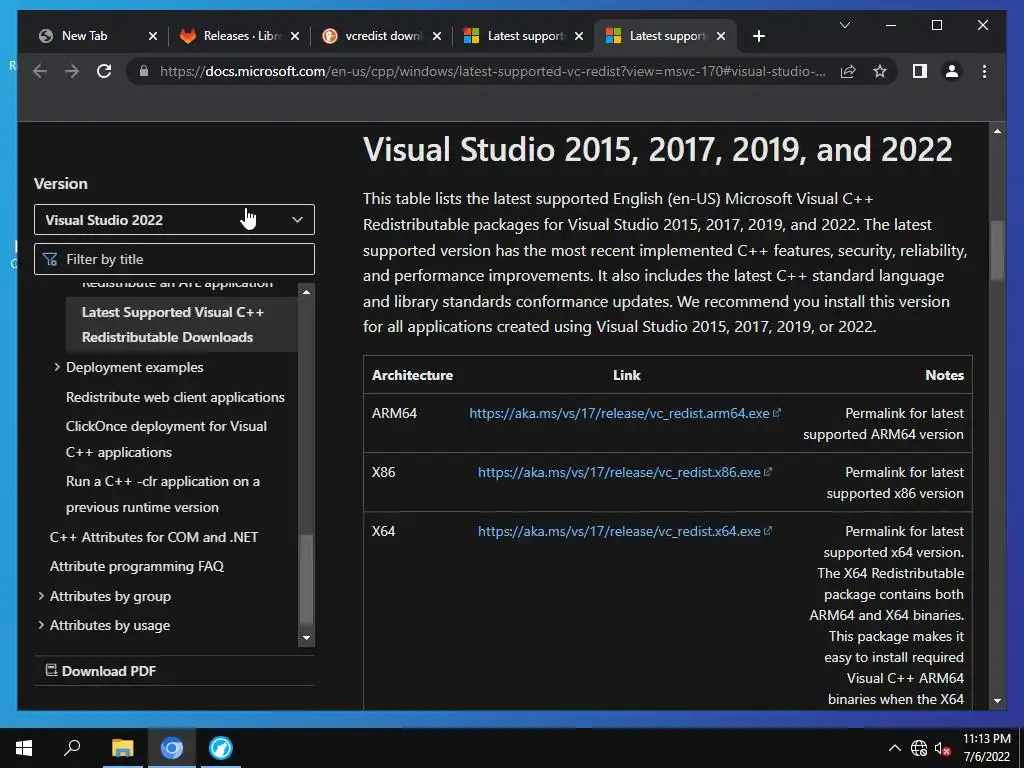Click the page scrollbar down arrow
The width and height of the screenshot is (1024, 768).
tap(997, 701)
